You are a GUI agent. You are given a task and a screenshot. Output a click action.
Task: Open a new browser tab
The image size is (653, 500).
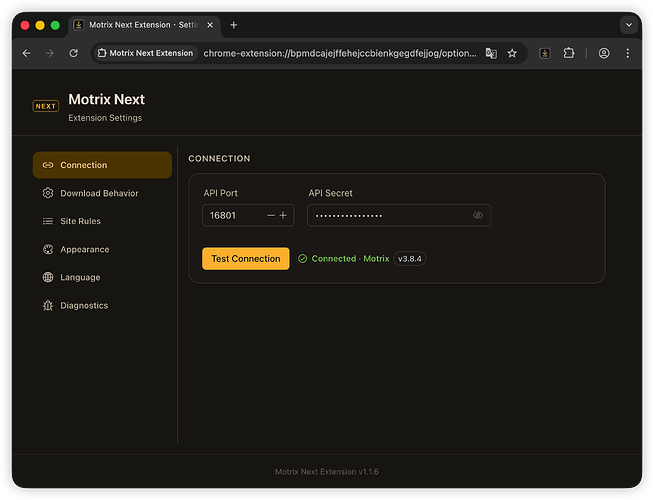coord(234,25)
